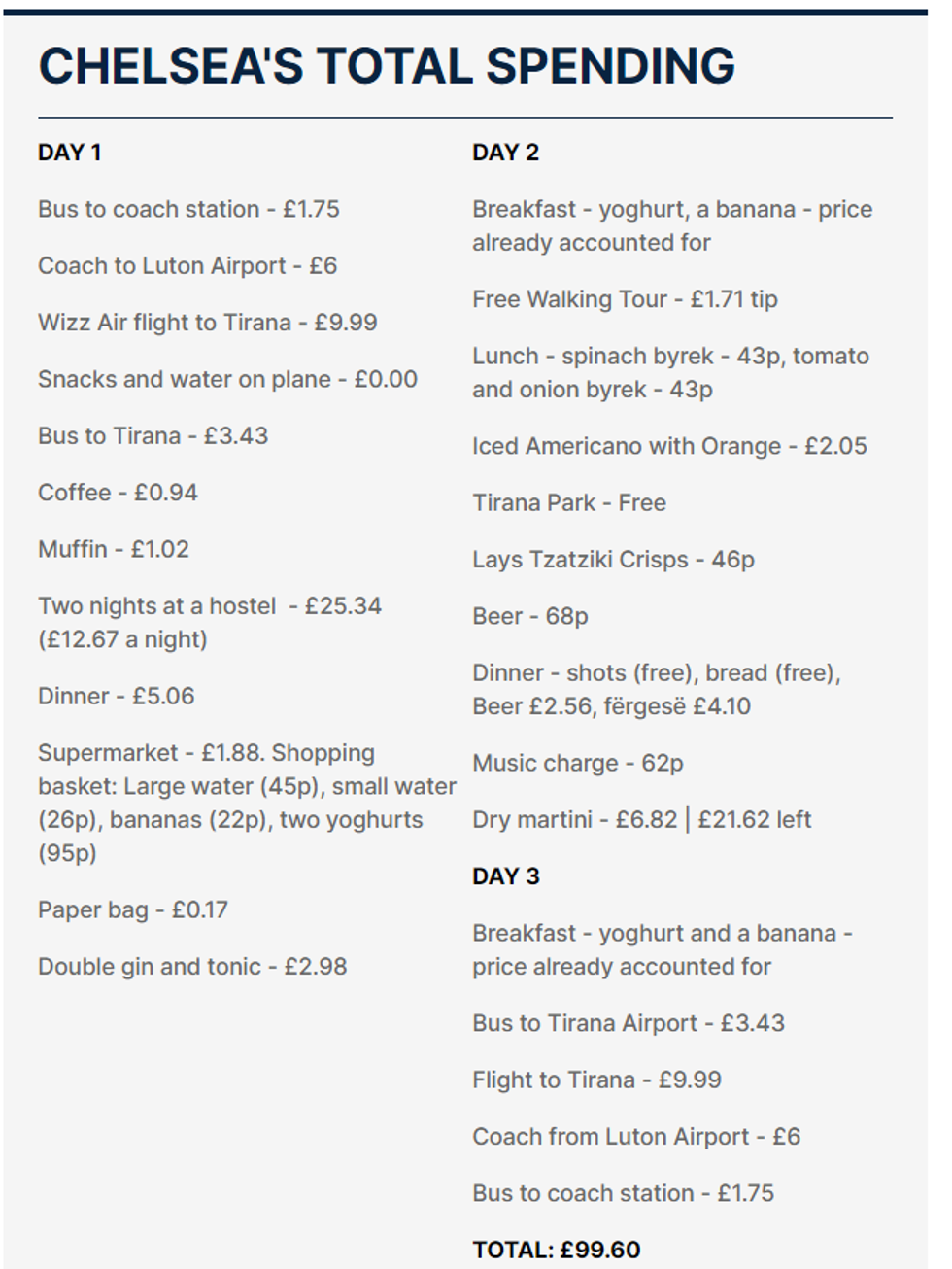Select the Free Walking Tour tip line
This screenshot has height=1269, width=952.
click(x=625, y=299)
